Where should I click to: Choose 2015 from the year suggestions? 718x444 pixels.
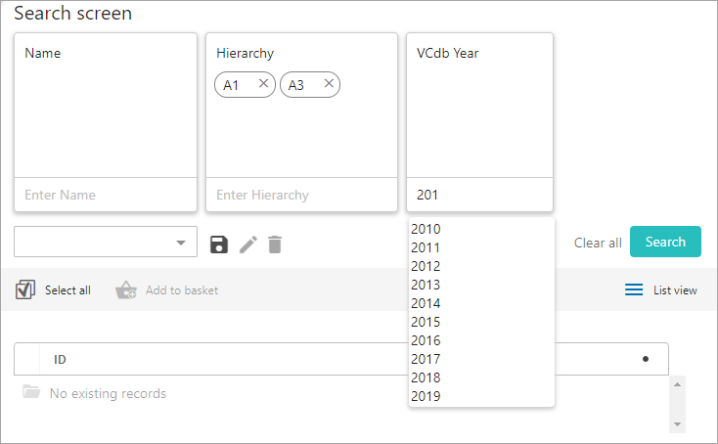tap(425, 322)
